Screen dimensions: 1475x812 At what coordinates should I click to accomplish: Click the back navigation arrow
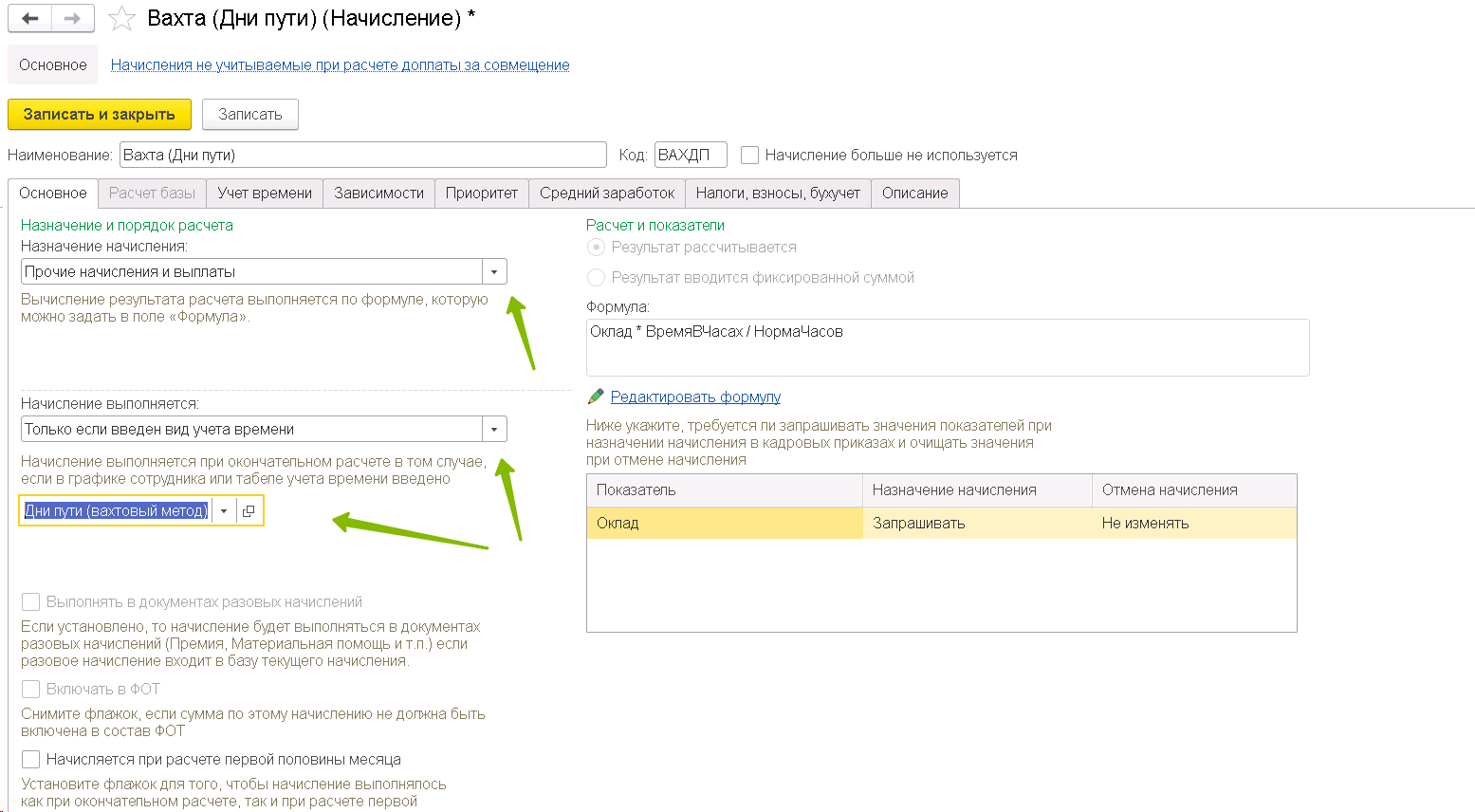[29, 18]
